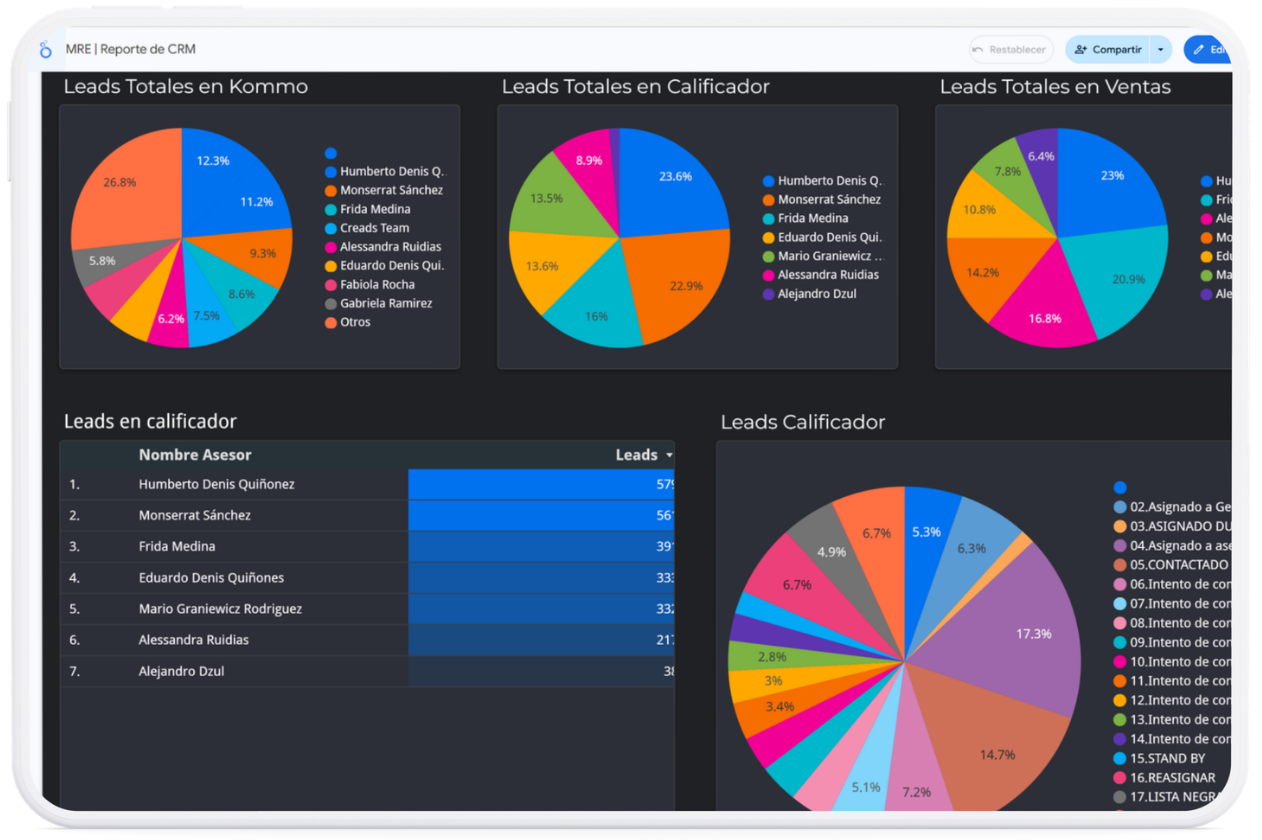Open the Compartir dropdown arrow
Viewport: 1262px width, 840px height.
click(x=1160, y=50)
